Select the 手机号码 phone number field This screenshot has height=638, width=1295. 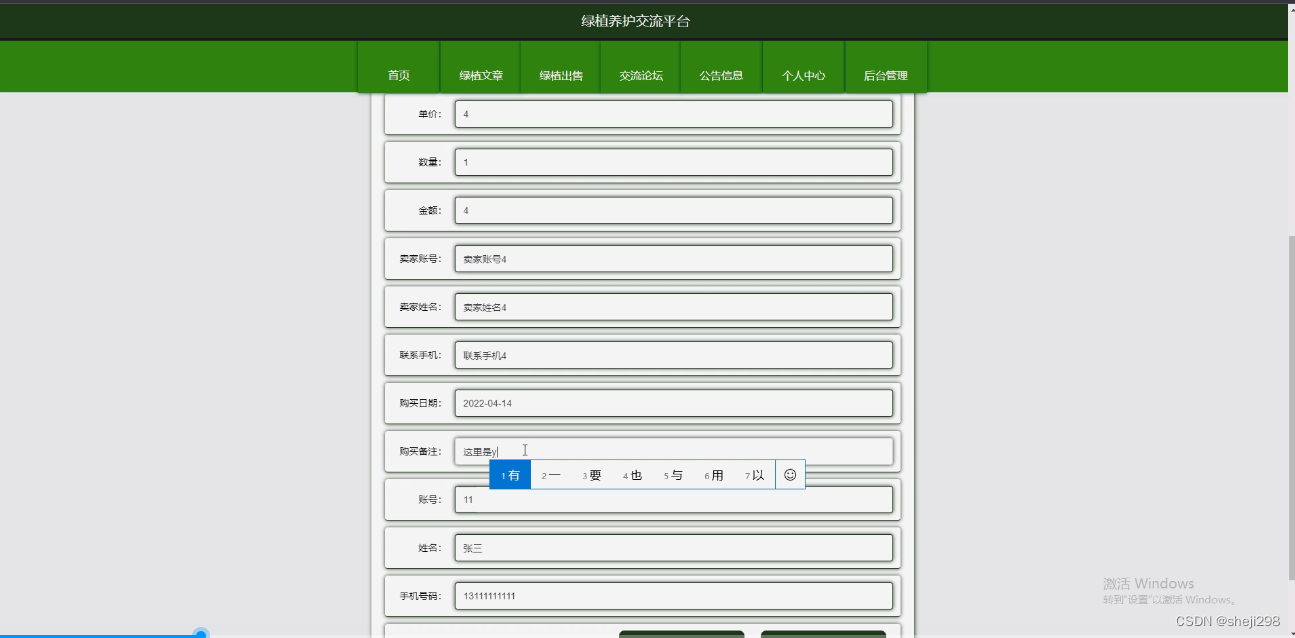click(673, 595)
